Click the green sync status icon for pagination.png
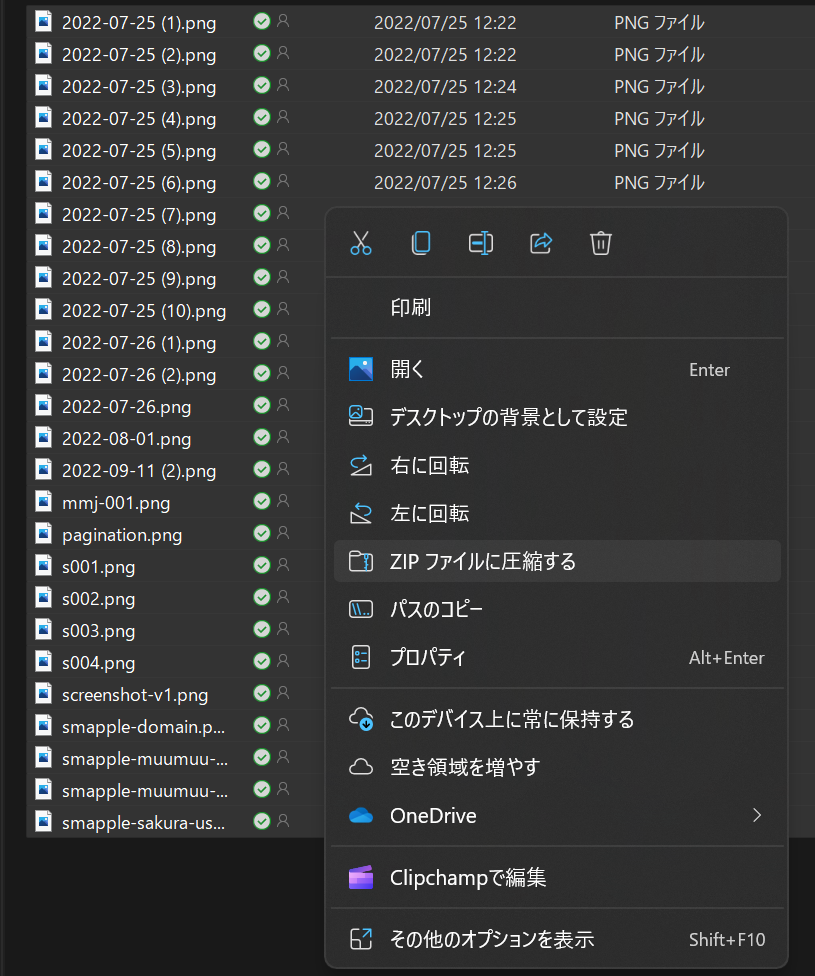The height and width of the screenshot is (976, 815). pos(262,533)
